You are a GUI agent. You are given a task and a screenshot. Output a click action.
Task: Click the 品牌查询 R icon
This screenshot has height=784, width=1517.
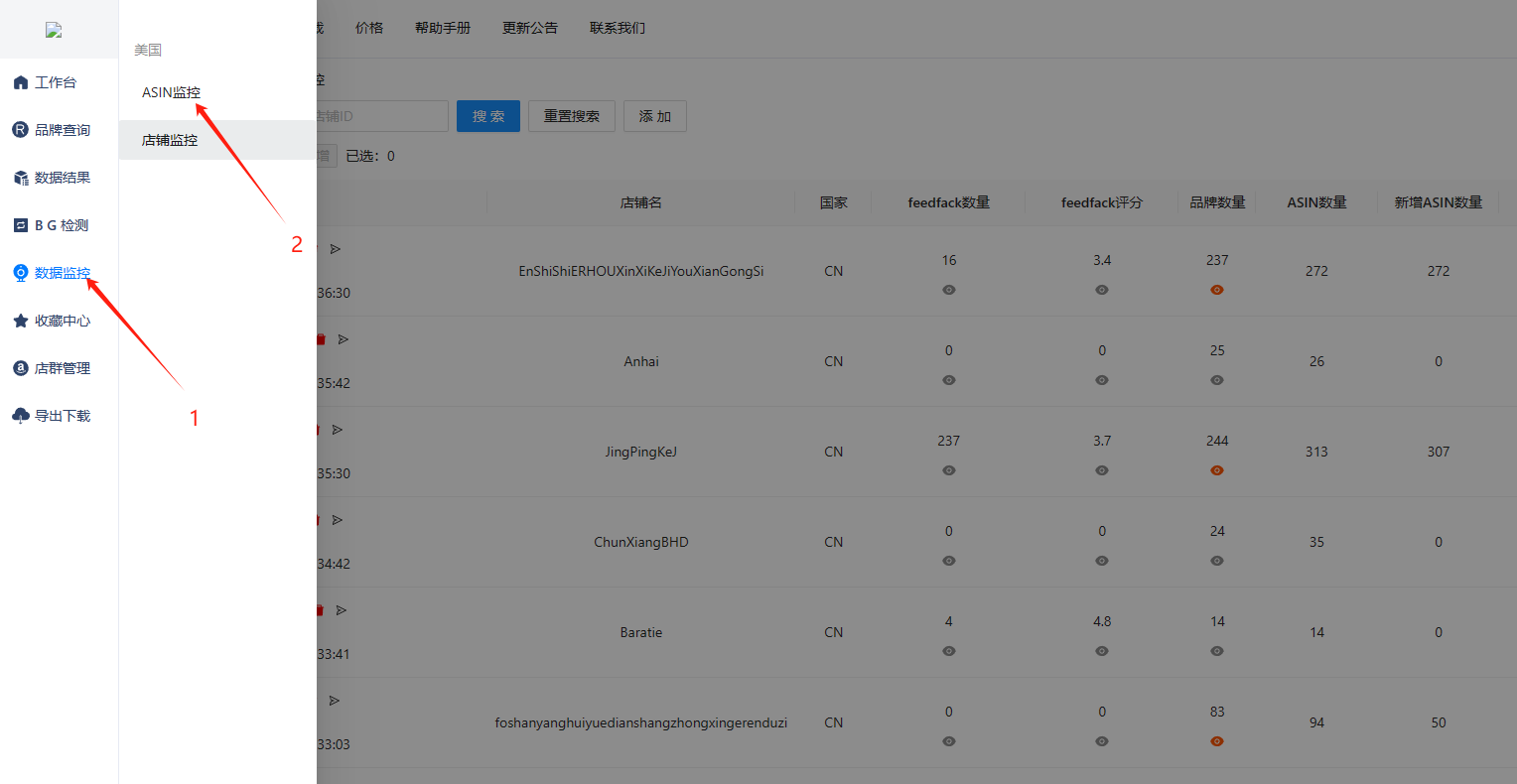pos(21,130)
